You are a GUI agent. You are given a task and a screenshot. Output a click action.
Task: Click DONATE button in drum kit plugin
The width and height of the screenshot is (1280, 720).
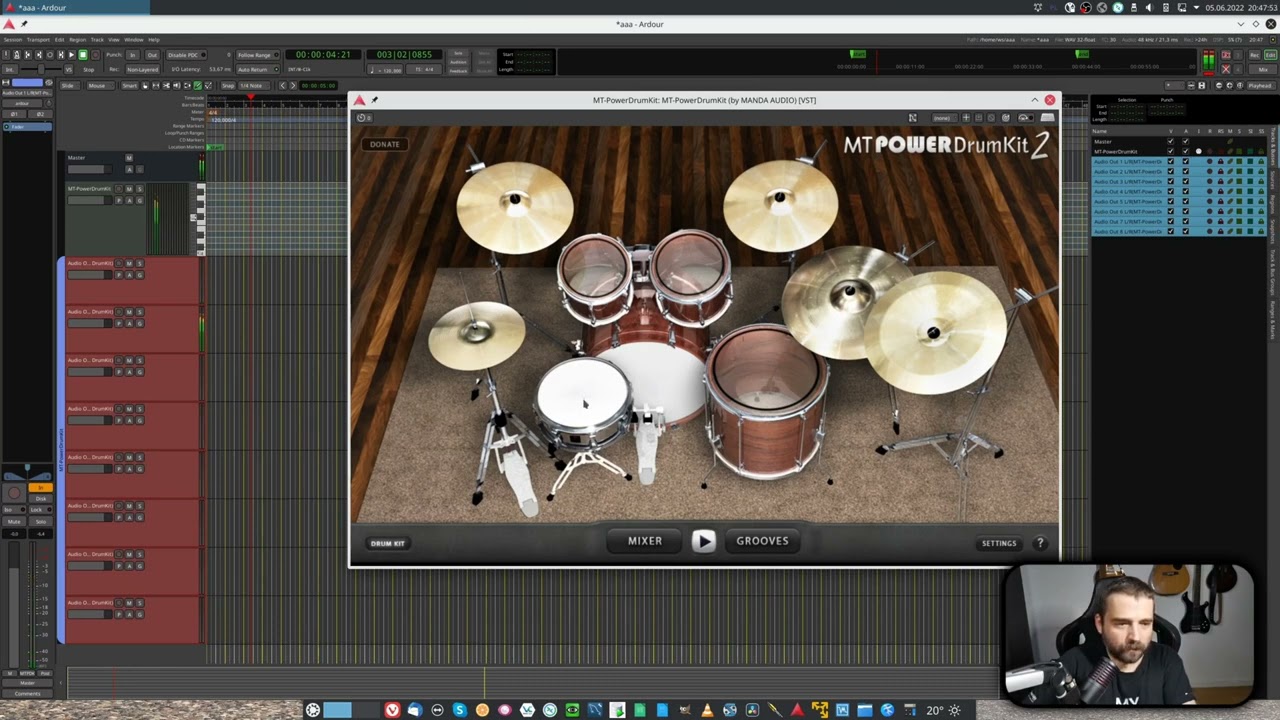[384, 144]
